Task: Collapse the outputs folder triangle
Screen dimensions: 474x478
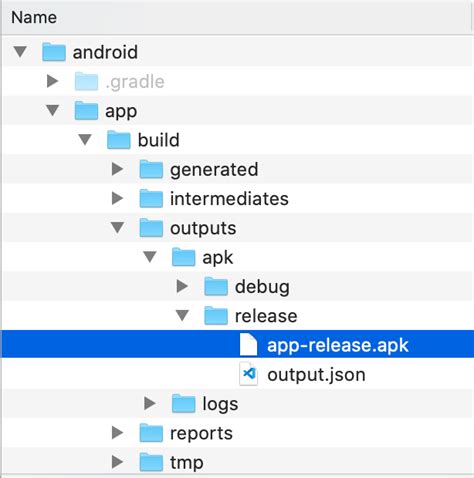Action: pyautogui.click(x=117, y=228)
